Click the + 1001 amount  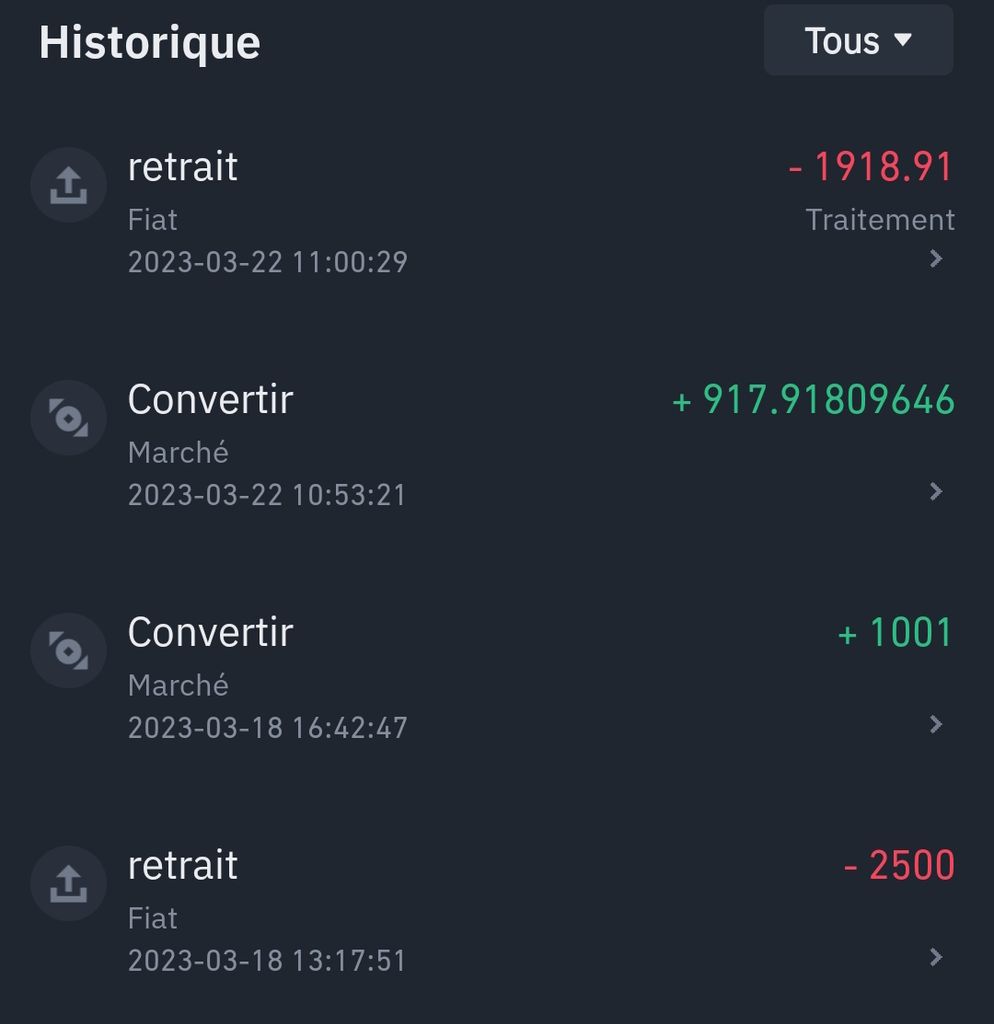(895, 633)
